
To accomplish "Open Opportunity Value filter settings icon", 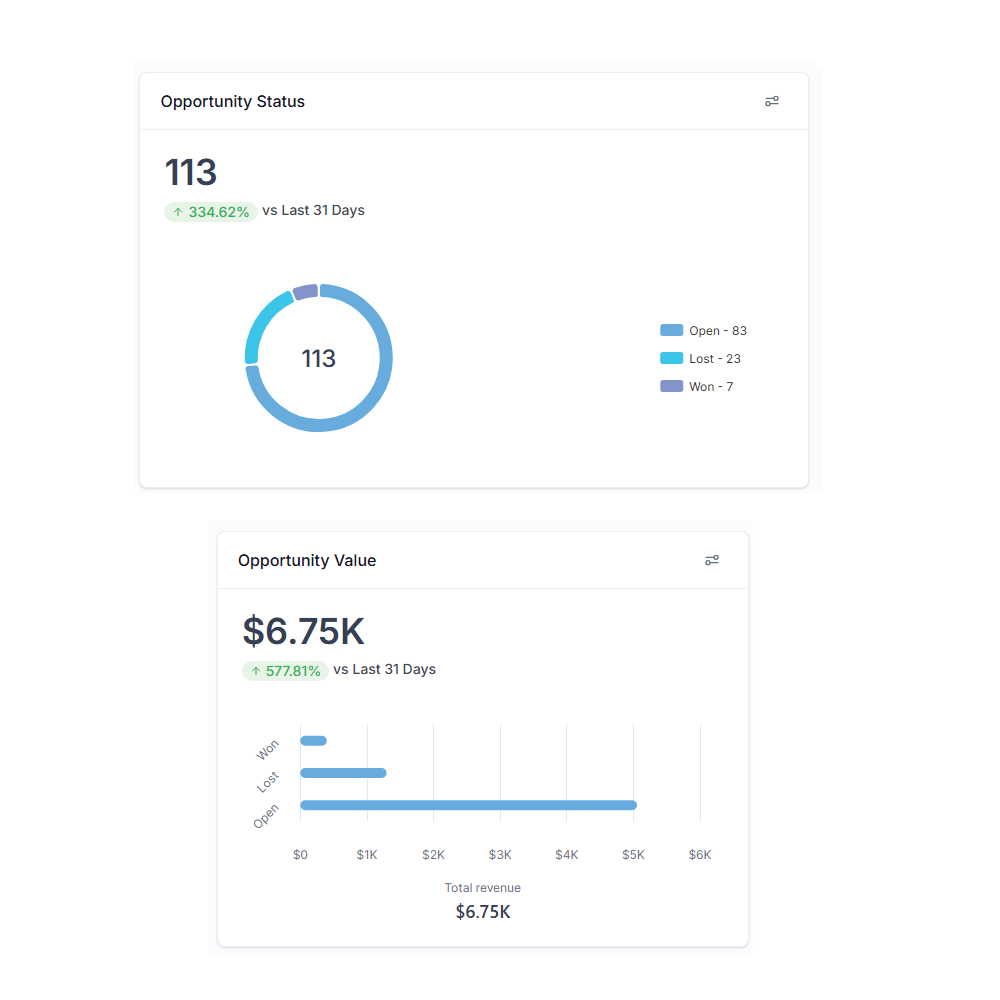I will (712, 560).
